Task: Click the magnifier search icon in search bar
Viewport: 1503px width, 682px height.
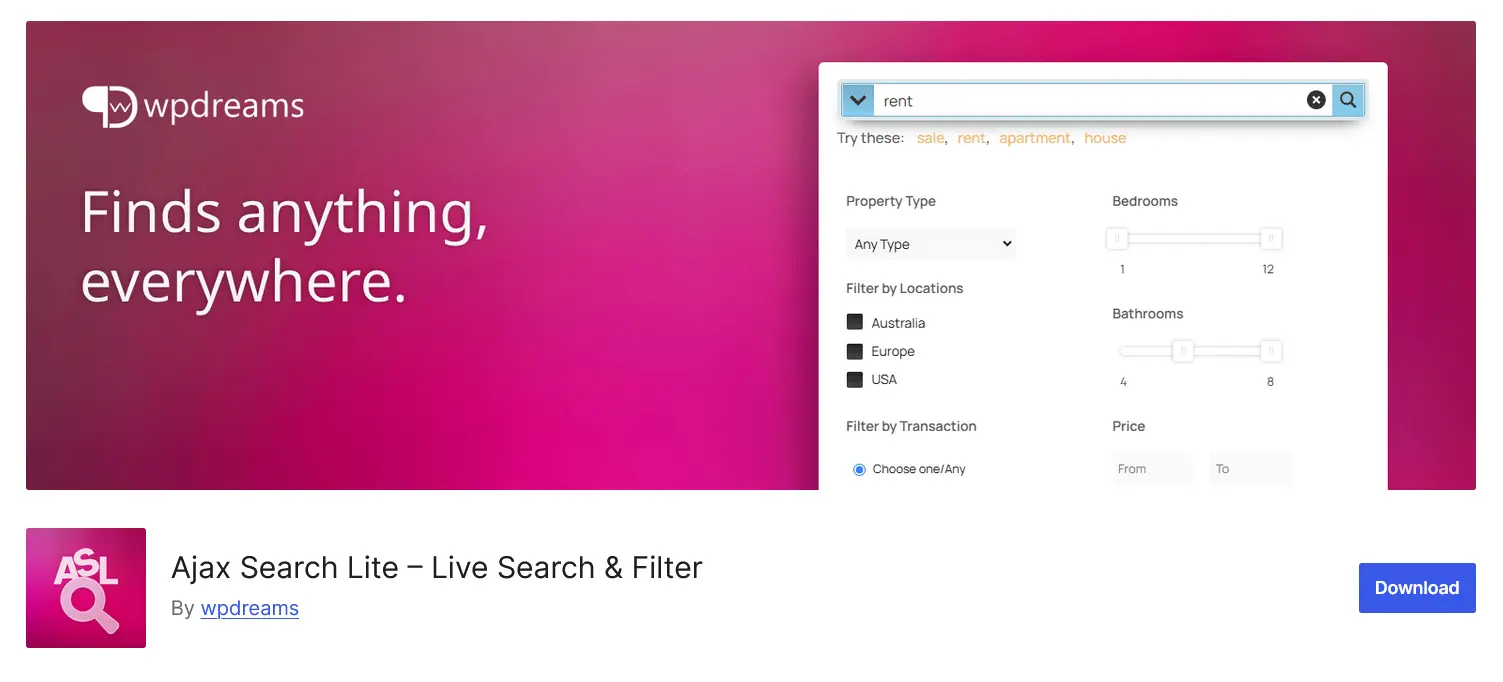Action: coord(1348,100)
